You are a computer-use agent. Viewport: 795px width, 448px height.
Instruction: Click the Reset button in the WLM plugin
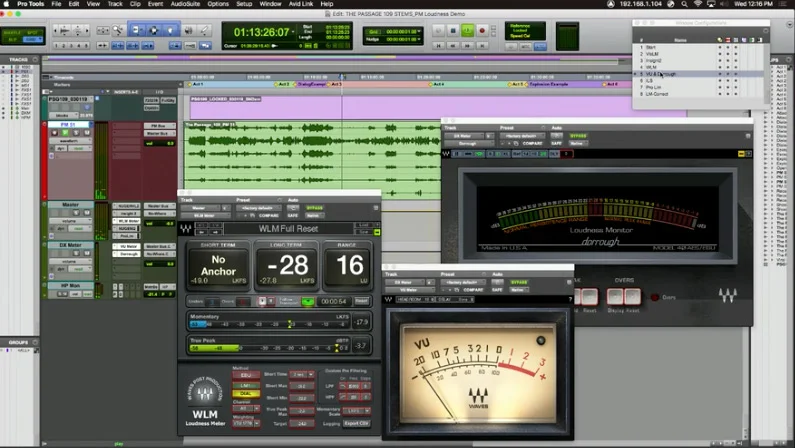(x=362, y=301)
